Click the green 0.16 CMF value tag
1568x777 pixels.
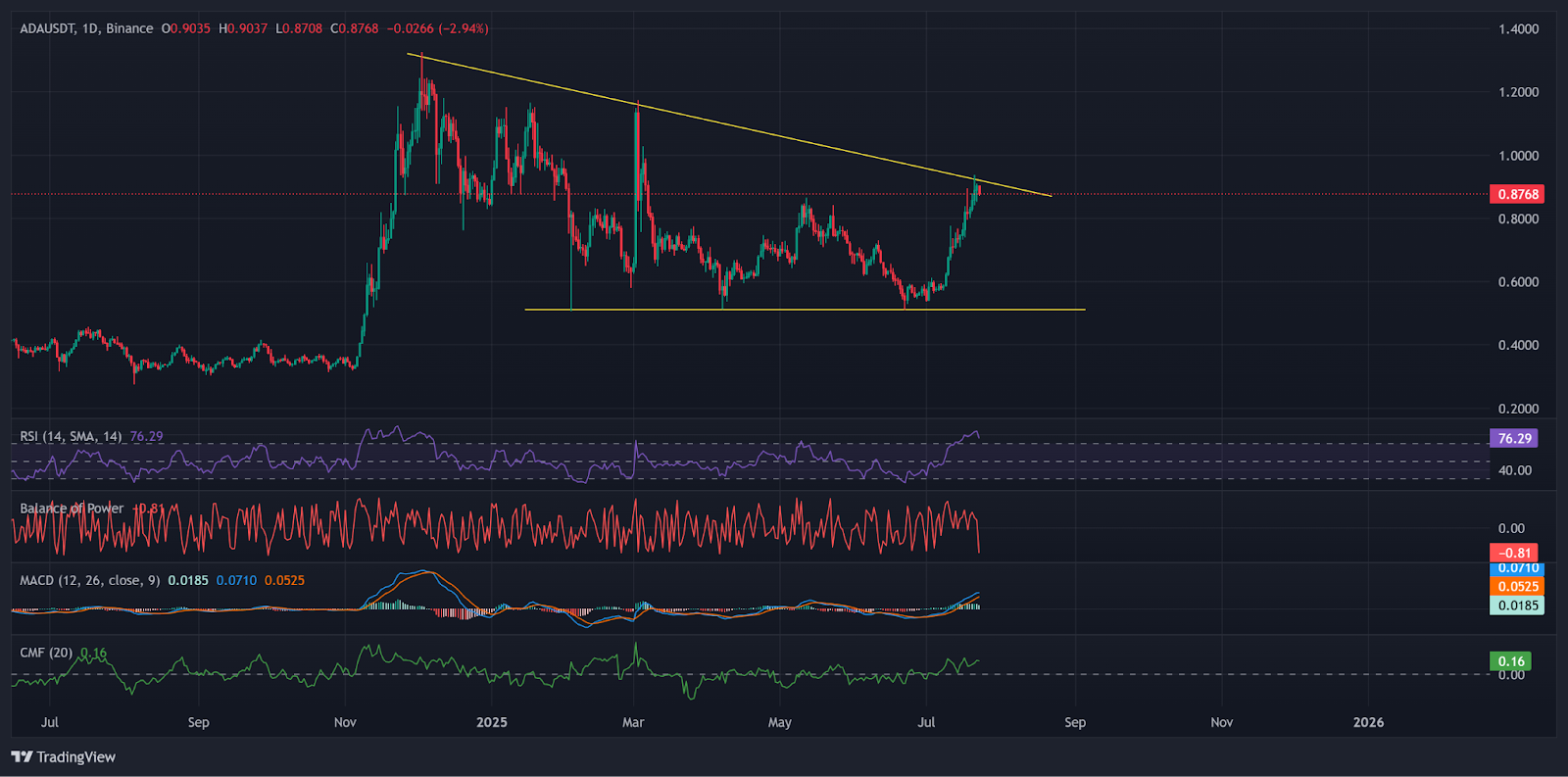pos(1510,661)
